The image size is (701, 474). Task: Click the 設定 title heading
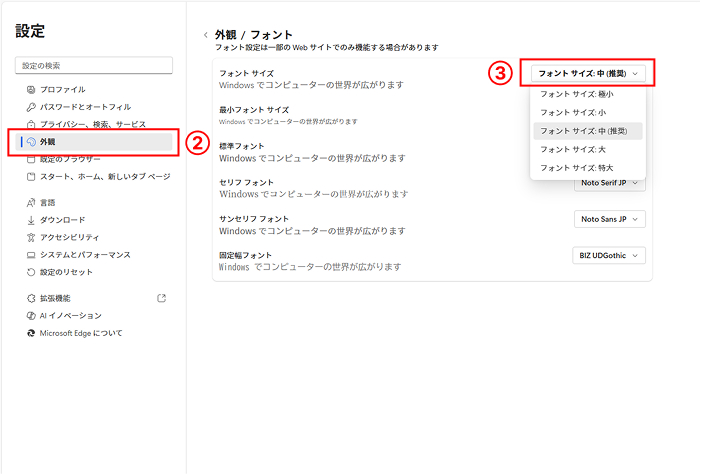(x=30, y=31)
